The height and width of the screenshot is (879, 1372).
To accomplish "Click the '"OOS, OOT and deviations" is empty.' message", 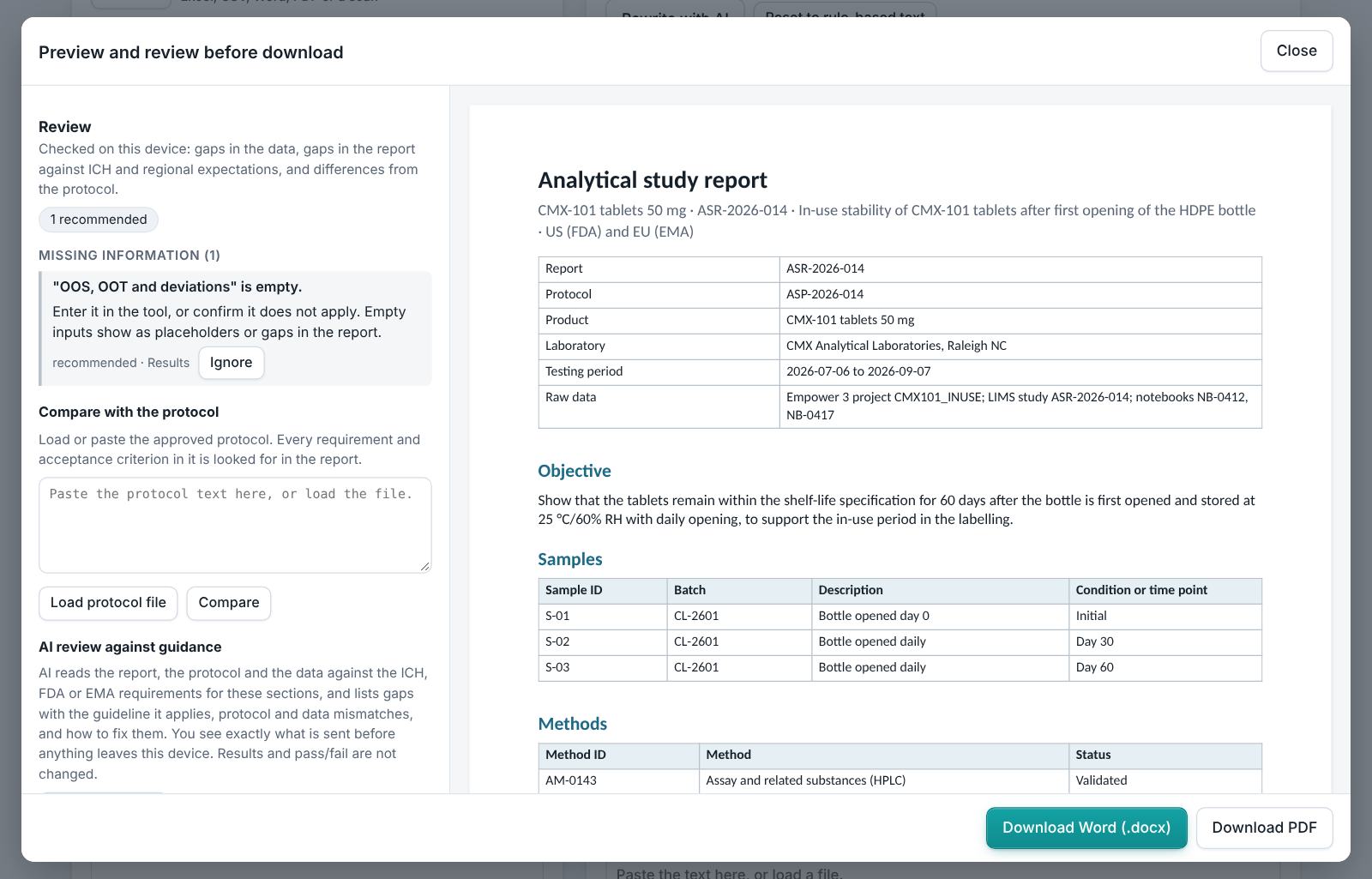I will point(178,286).
